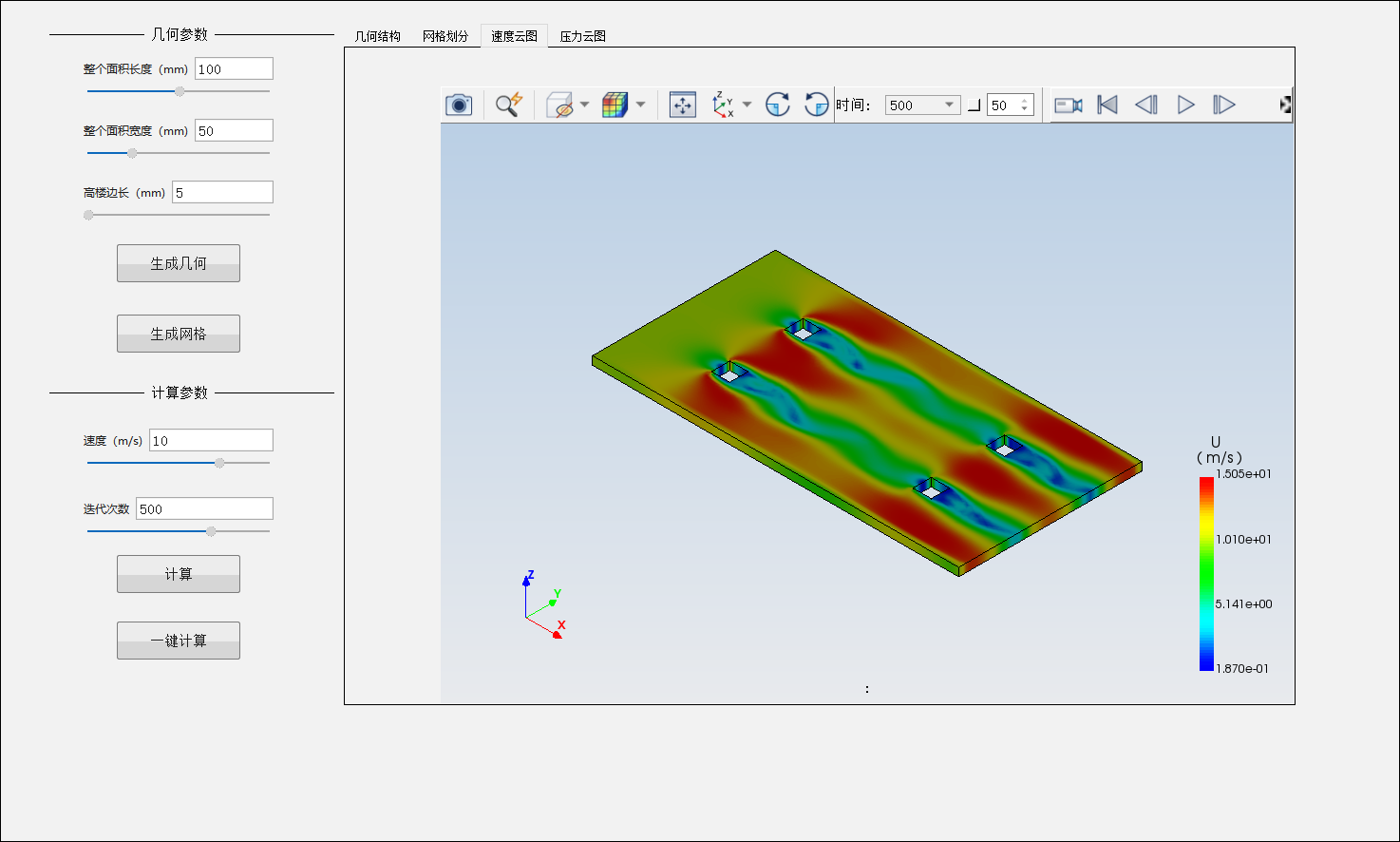Click legend value 5.141e+00
Viewport: 1400px width, 842px height.
coord(1243,603)
